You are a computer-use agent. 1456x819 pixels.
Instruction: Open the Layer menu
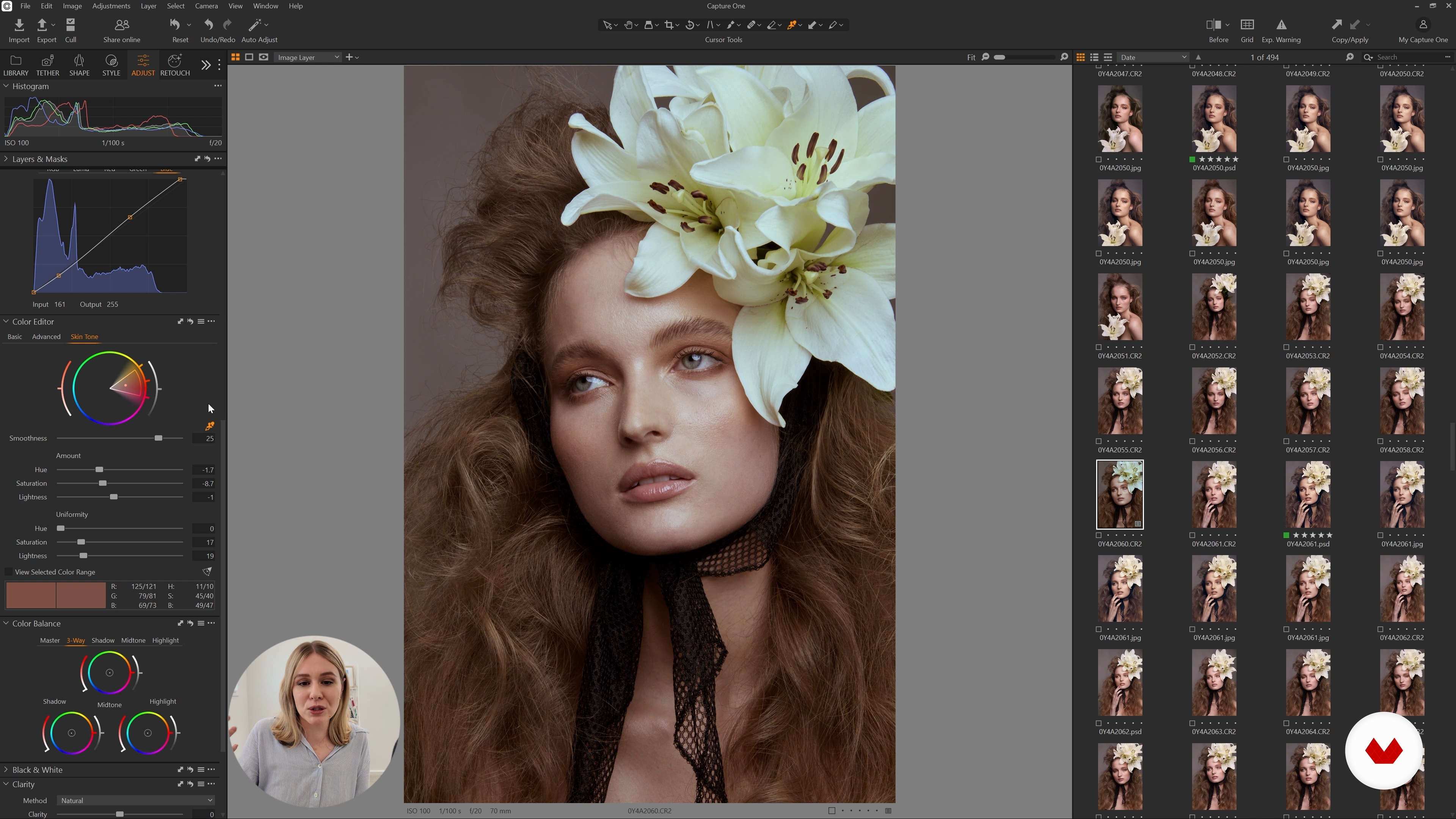pos(148,6)
